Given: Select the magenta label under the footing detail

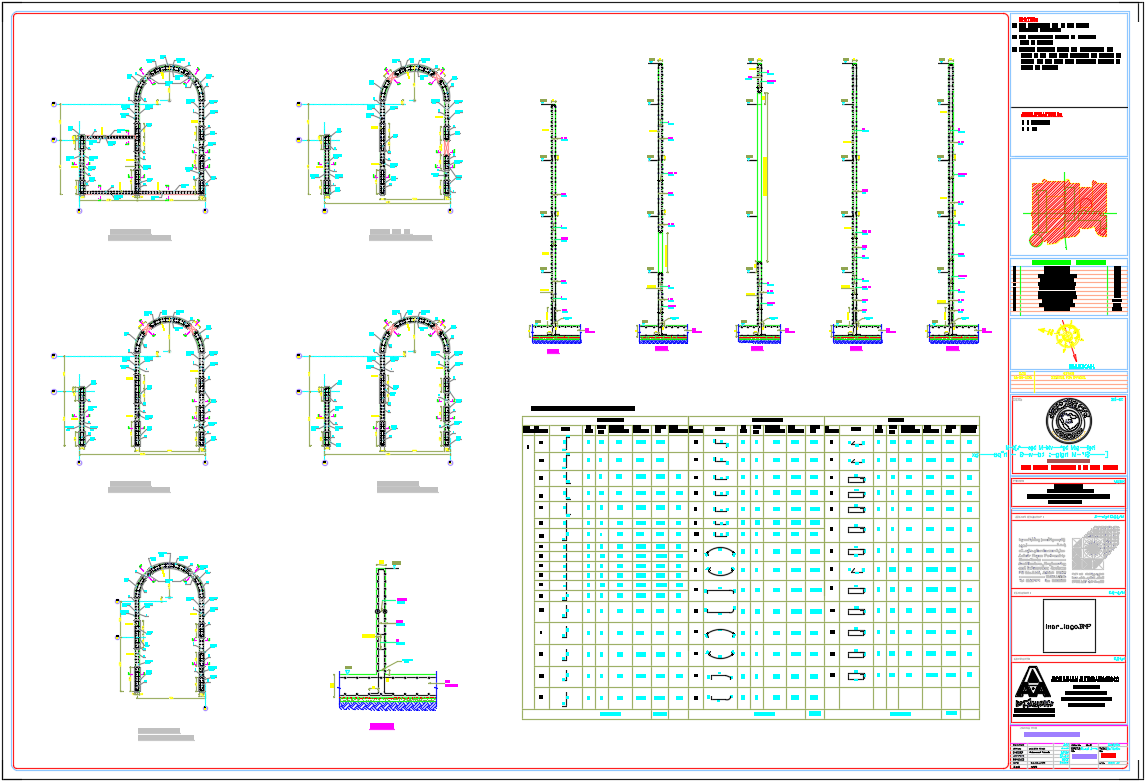Looking at the screenshot, I should pos(382,726).
